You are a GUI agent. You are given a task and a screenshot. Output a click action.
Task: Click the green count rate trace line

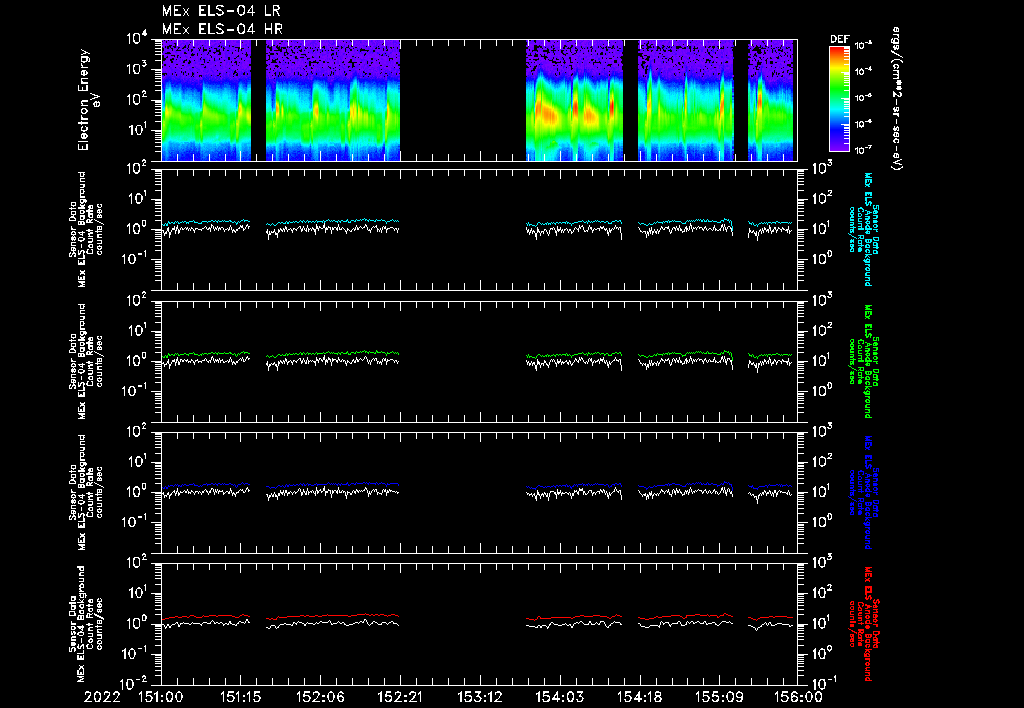click(x=333, y=353)
